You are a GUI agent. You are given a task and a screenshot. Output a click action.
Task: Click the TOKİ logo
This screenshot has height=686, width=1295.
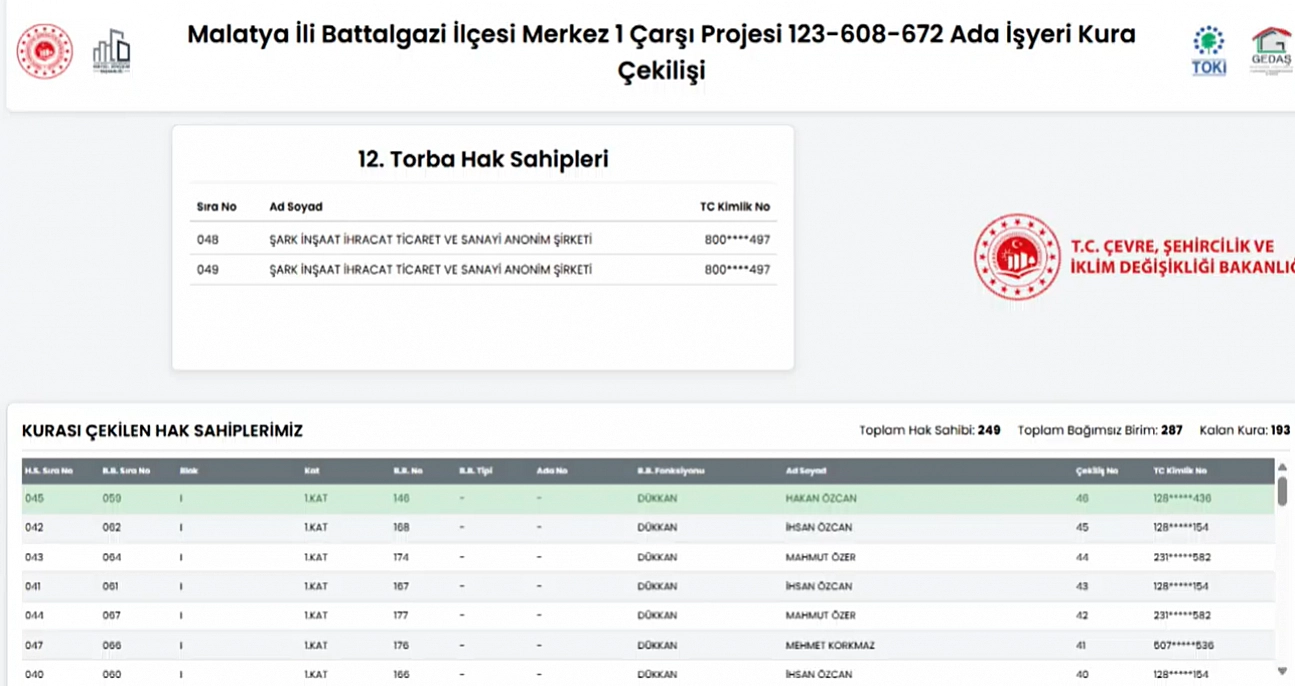(x=1208, y=51)
